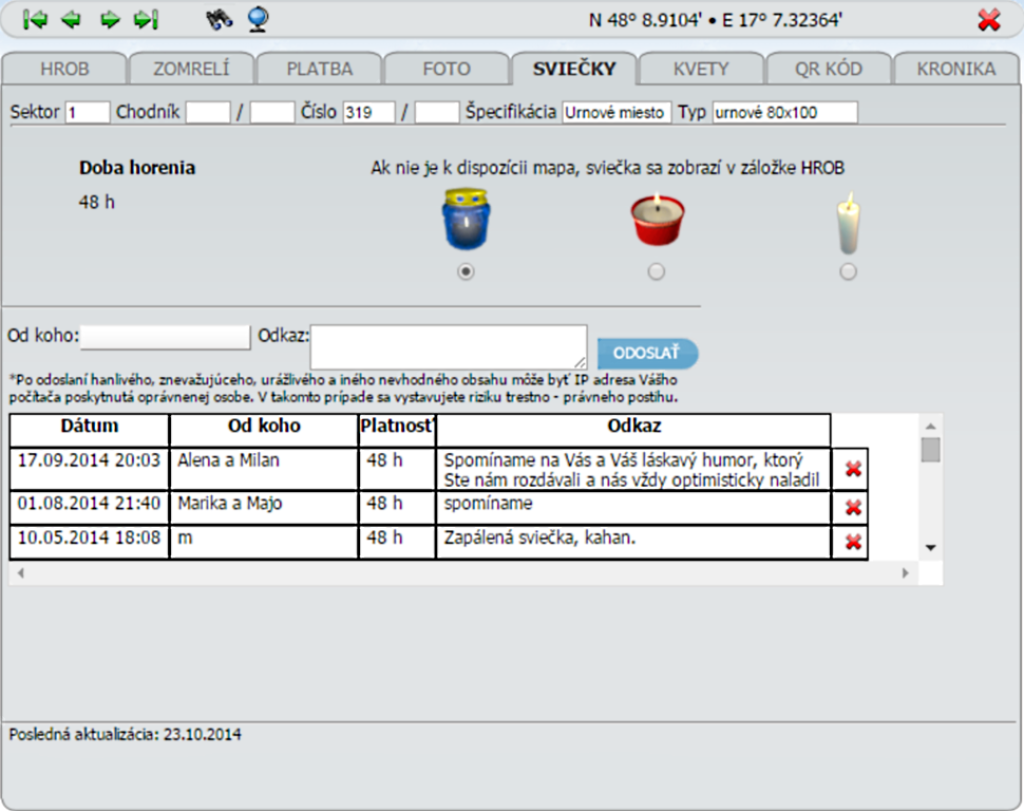
Task: Click the GPS coordinates text
Action: pos(715,20)
